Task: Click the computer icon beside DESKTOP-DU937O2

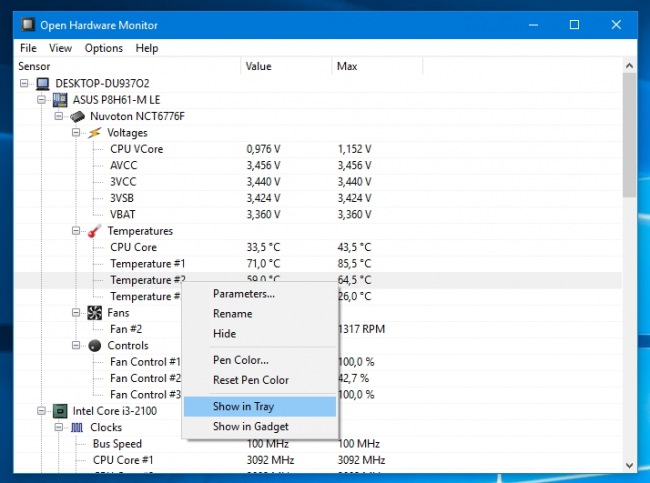Action: pyautogui.click(x=43, y=84)
